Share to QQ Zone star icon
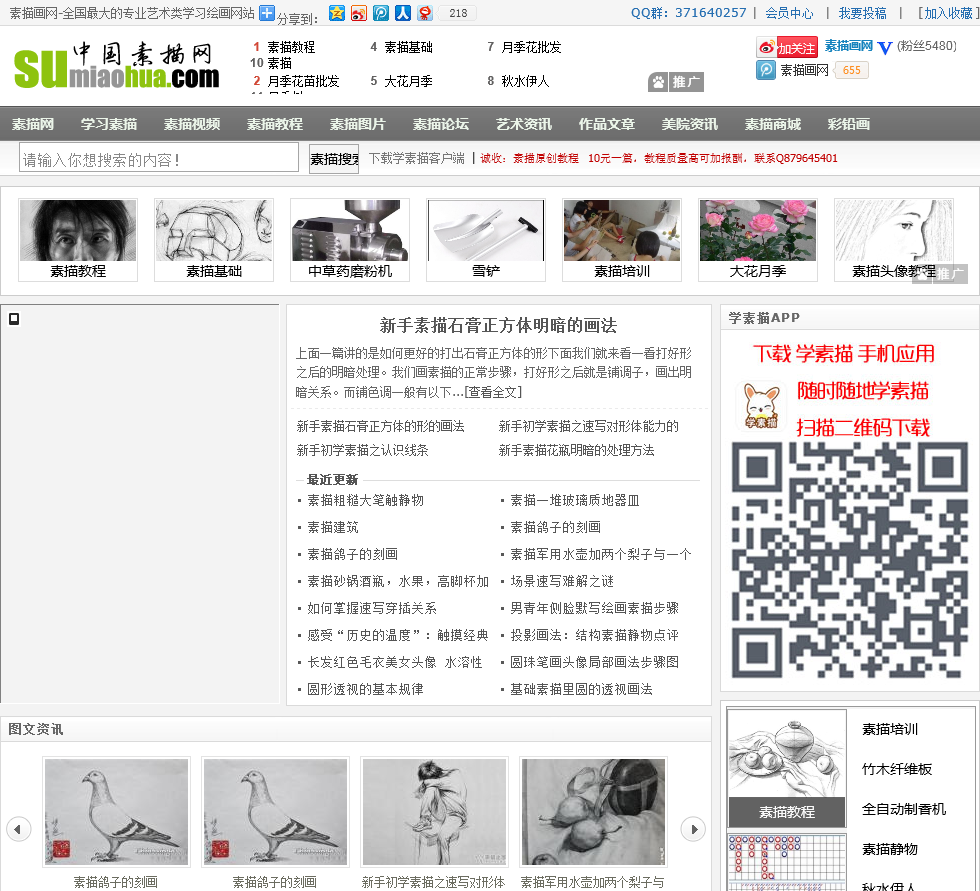This screenshot has height=891, width=980. 337,12
